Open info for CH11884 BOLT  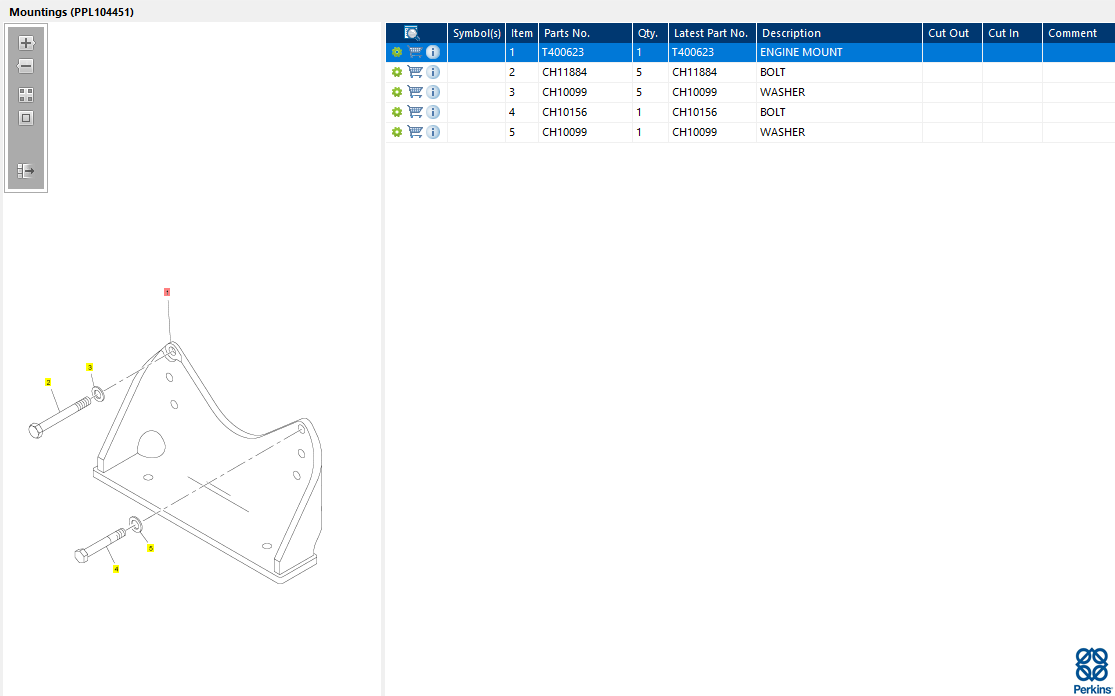tap(433, 72)
